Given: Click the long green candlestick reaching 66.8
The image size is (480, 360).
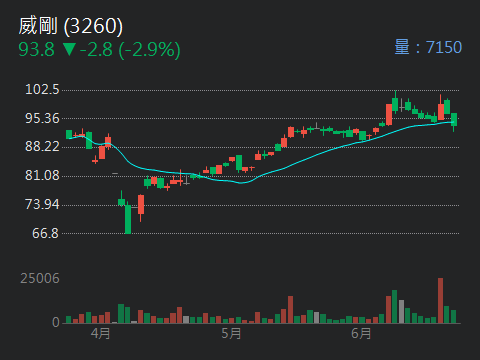Looking at the screenshot, I should [x=128, y=219].
